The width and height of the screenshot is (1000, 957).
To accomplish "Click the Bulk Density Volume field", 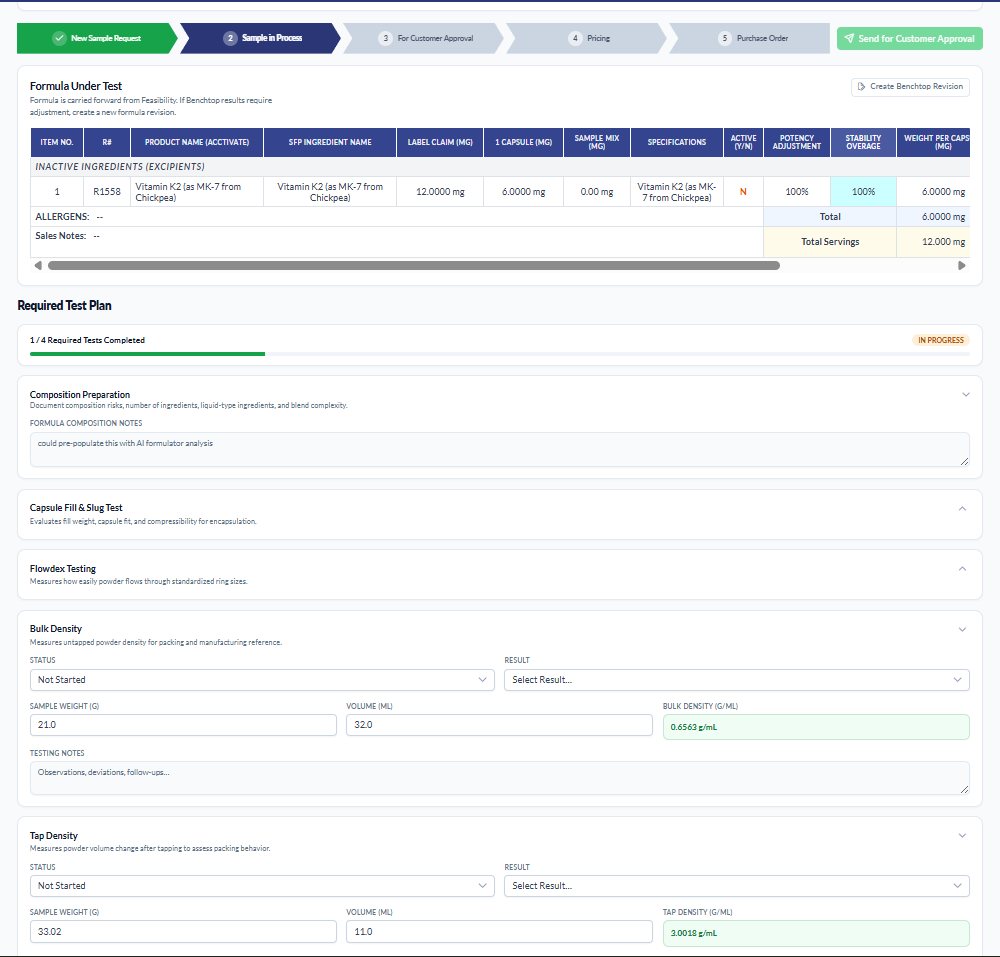I will click(x=499, y=725).
